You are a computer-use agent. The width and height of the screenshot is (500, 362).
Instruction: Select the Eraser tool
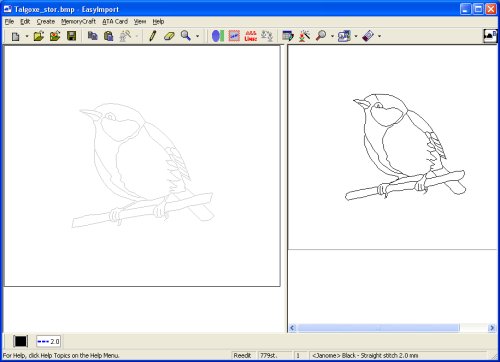click(169, 36)
